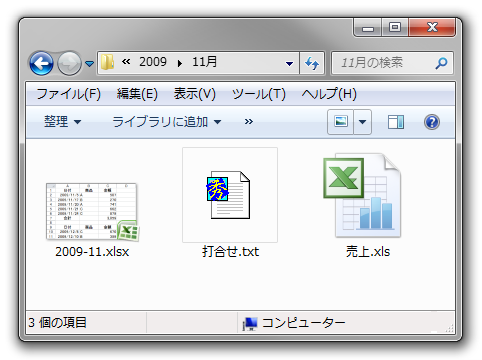Open the ツール(T) menu
This screenshot has height=360, width=482.
pos(259,94)
